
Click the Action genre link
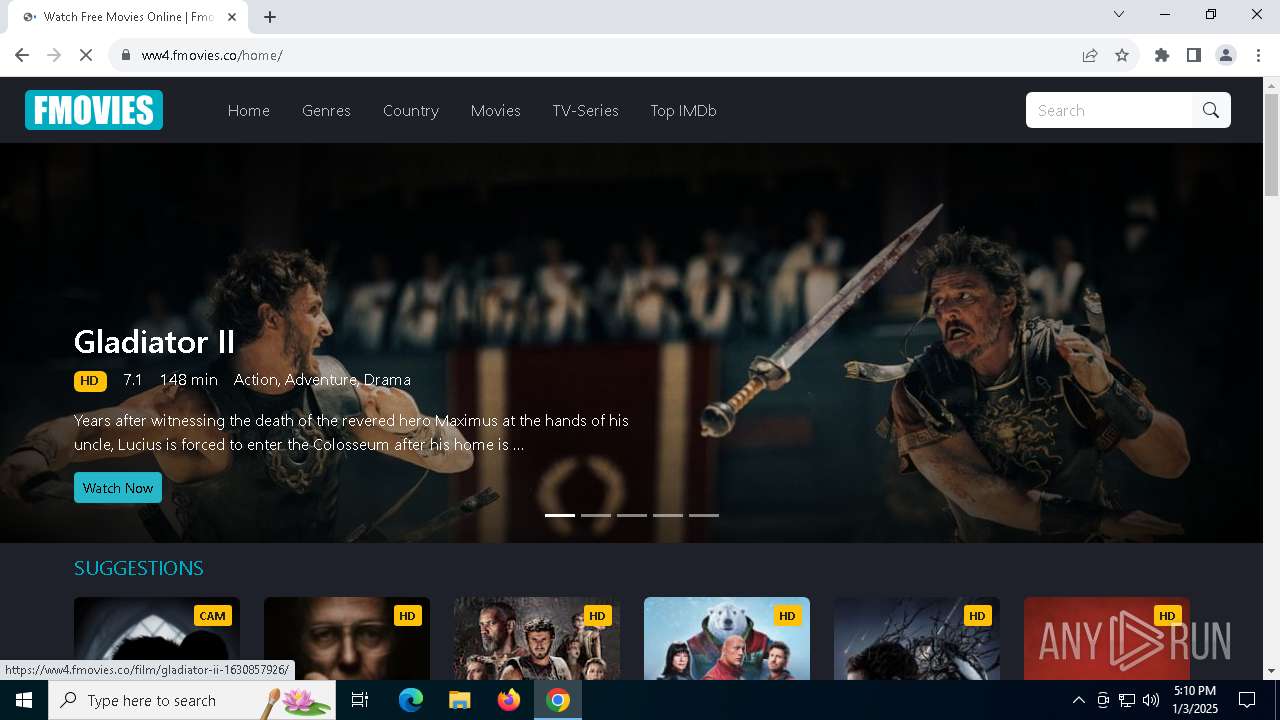point(256,380)
